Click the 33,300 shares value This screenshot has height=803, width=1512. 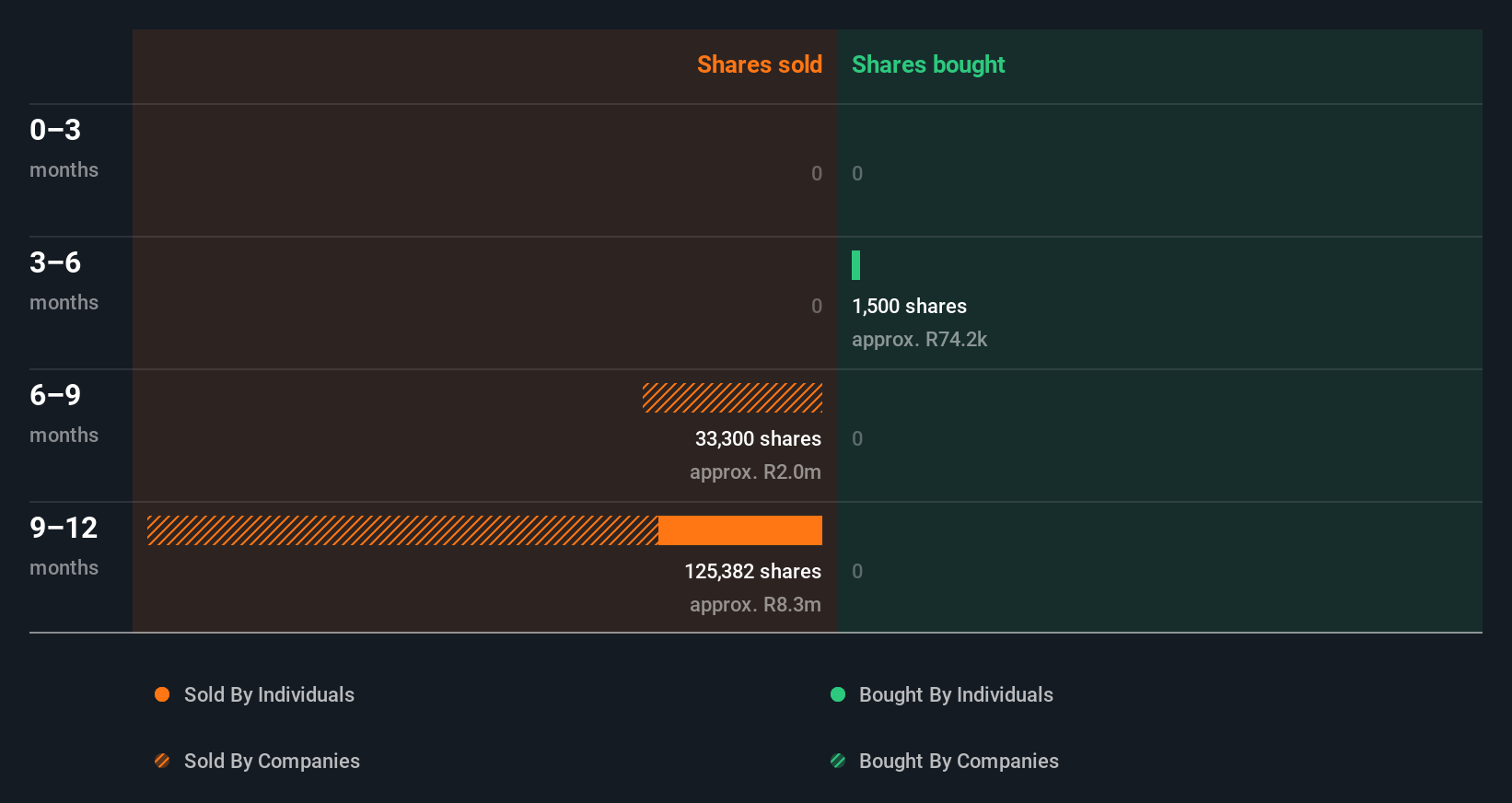point(758,438)
